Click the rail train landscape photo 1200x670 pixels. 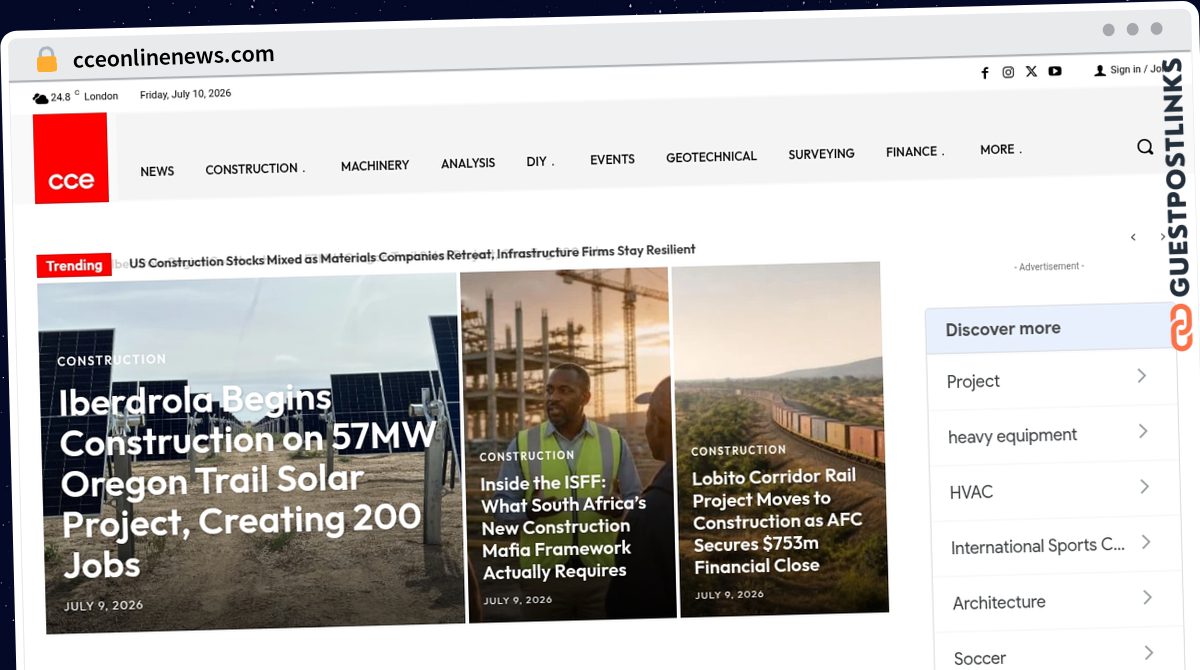[779, 440]
